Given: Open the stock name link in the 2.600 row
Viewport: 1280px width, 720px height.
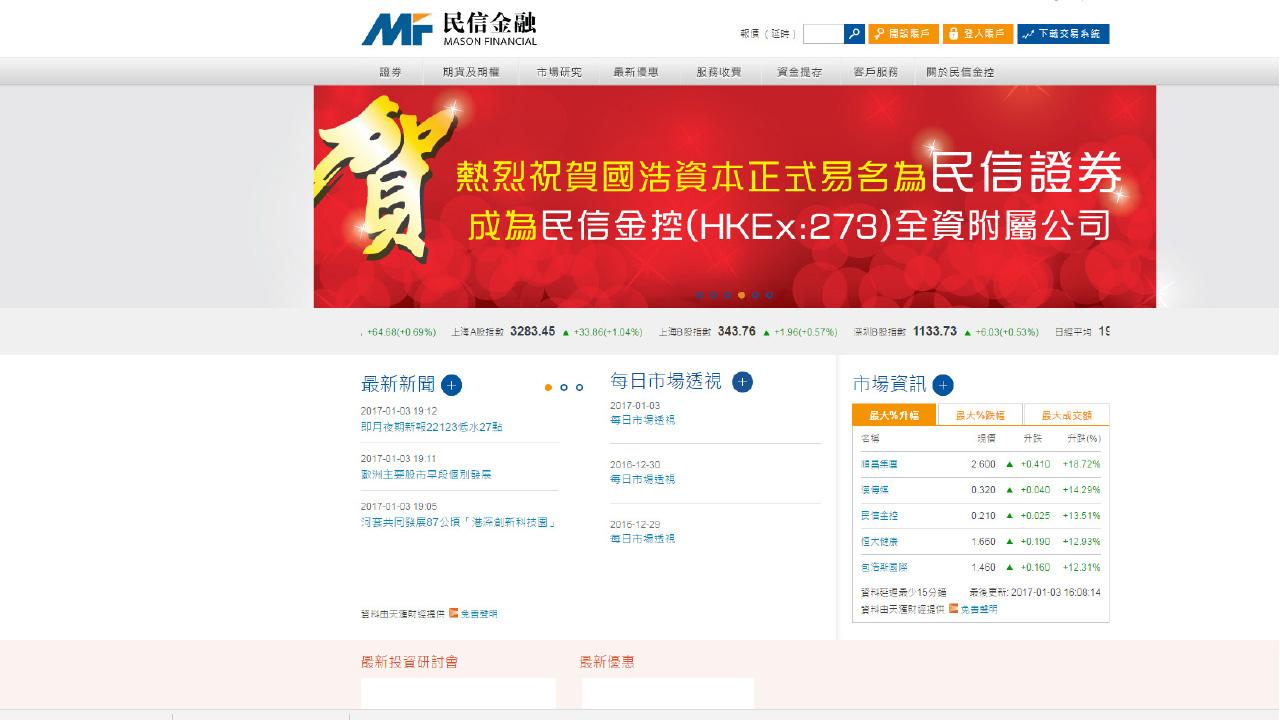Looking at the screenshot, I should tap(880, 464).
